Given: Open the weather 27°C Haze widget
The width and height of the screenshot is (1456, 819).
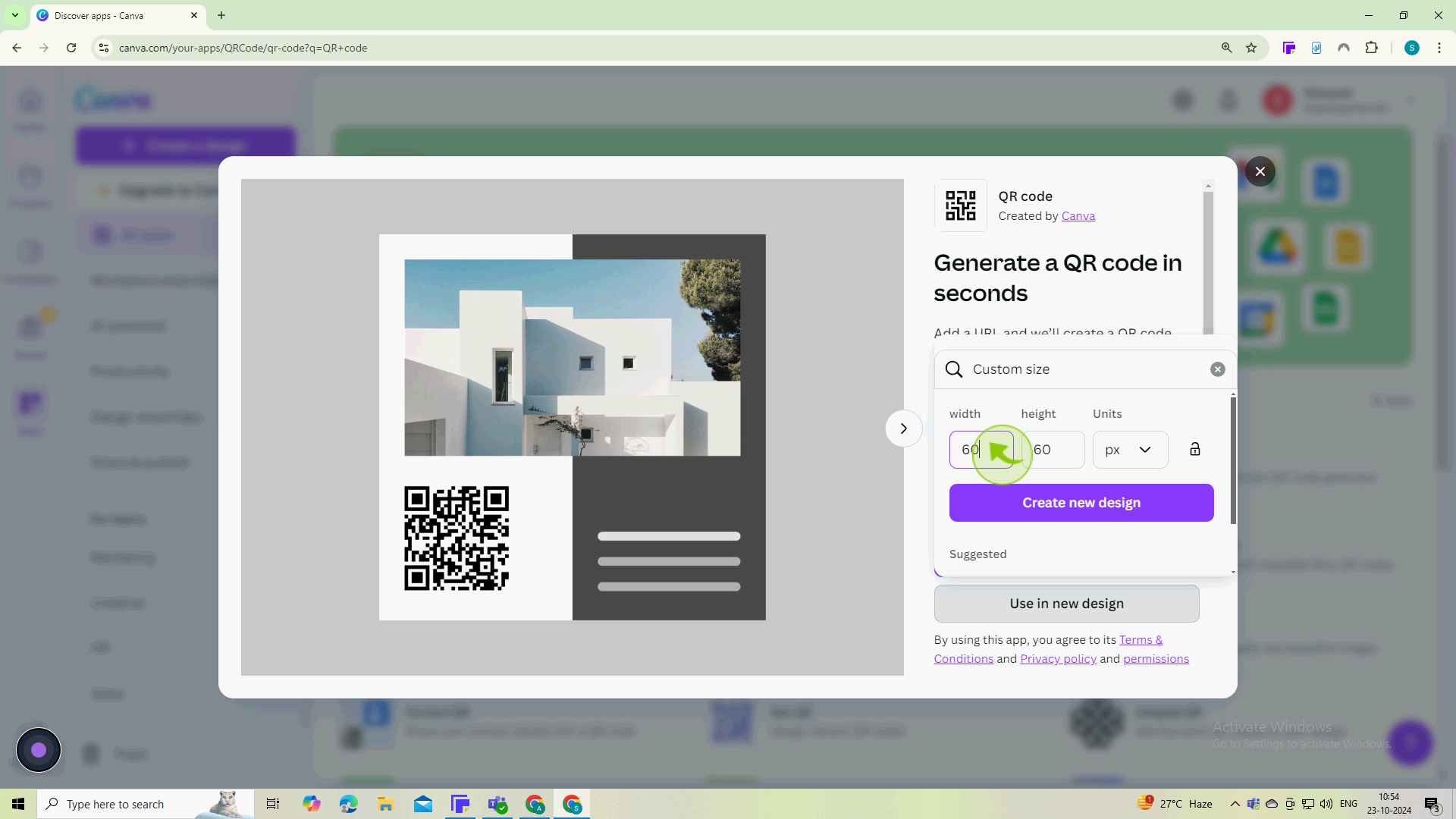Looking at the screenshot, I should (1174, 804).
